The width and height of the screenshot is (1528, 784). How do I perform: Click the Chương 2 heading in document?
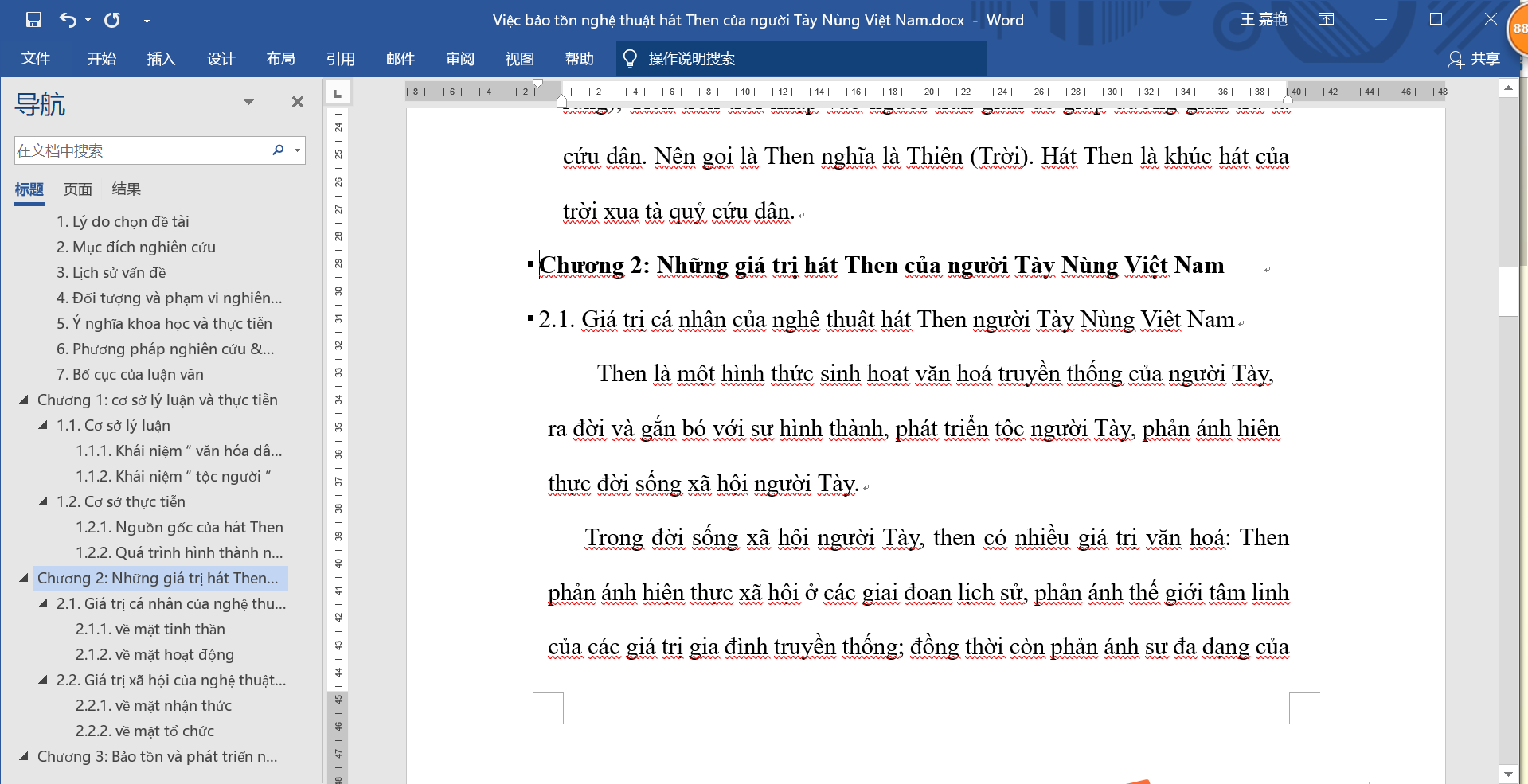[881, 265]
